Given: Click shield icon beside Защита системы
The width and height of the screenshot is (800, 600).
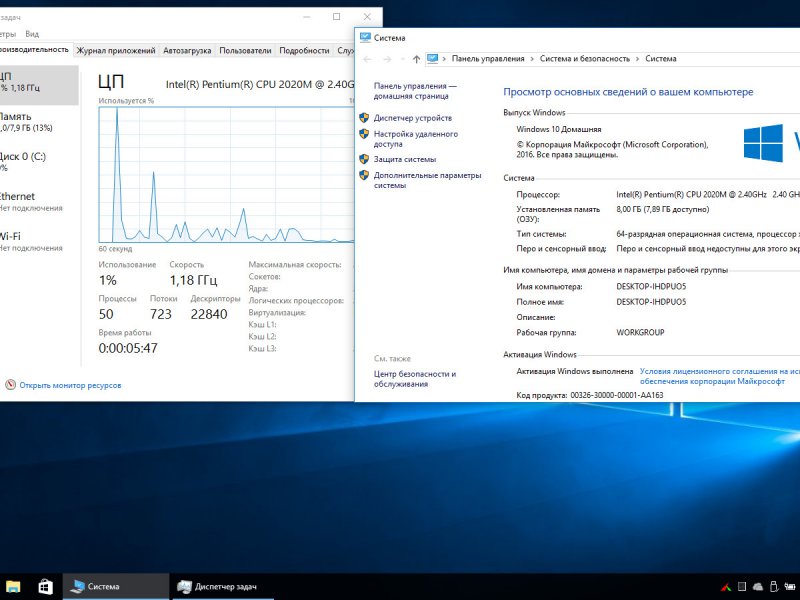Looking at the screenshot, I should tap(364, 159).
